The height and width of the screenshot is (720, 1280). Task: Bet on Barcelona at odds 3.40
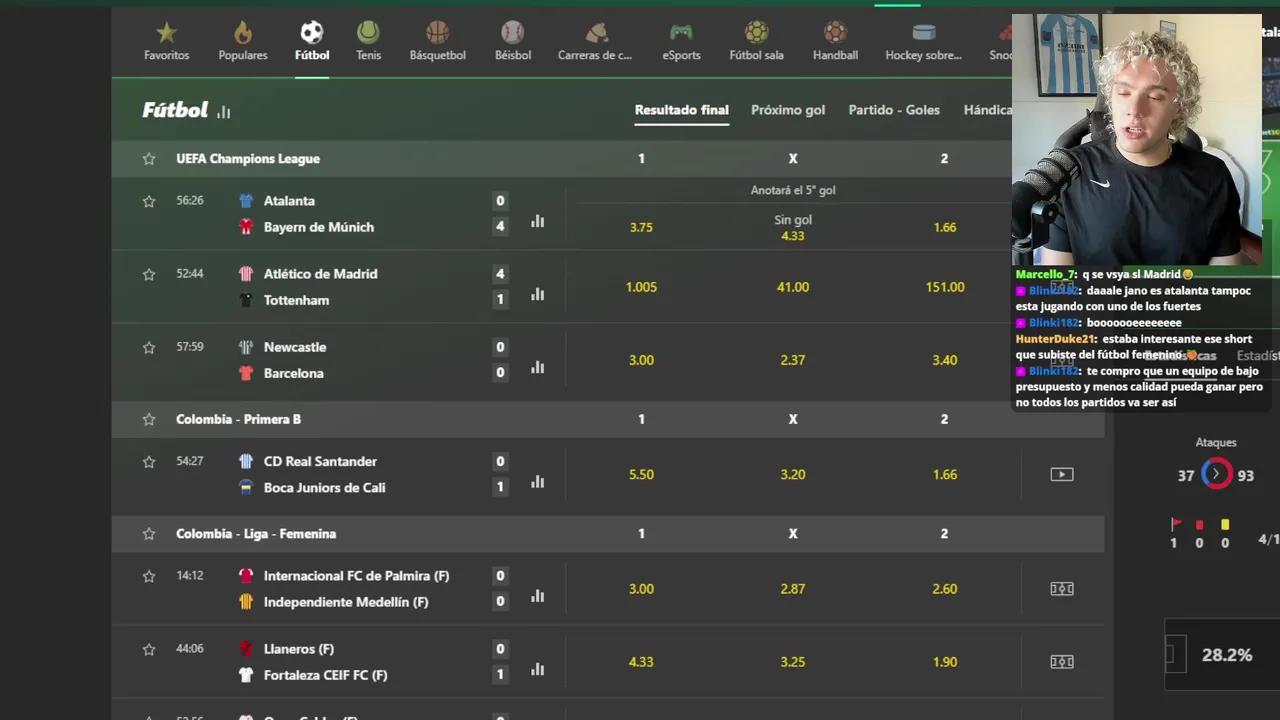[x=944, y=360]
